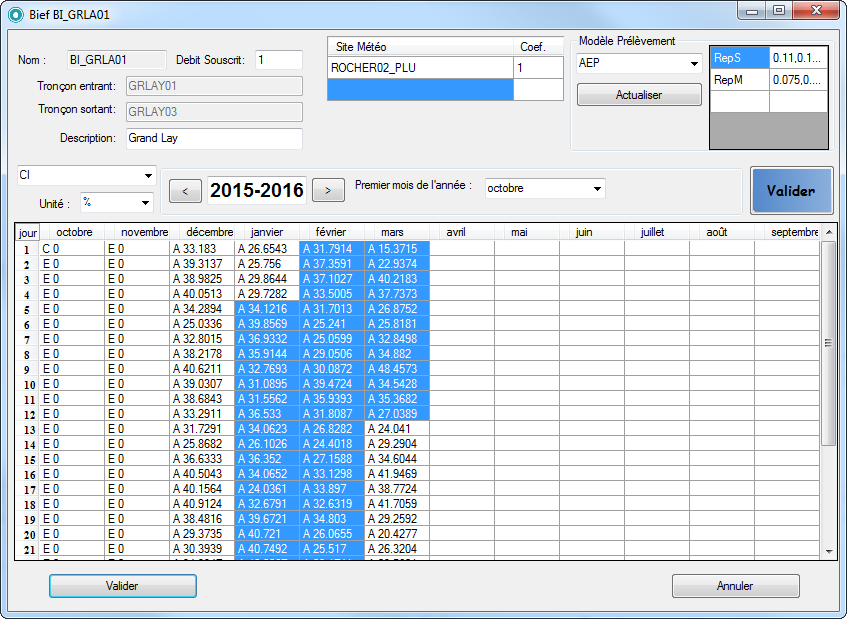Click the table scrollbar down arrow
The image size is (847, 619).
829,551
